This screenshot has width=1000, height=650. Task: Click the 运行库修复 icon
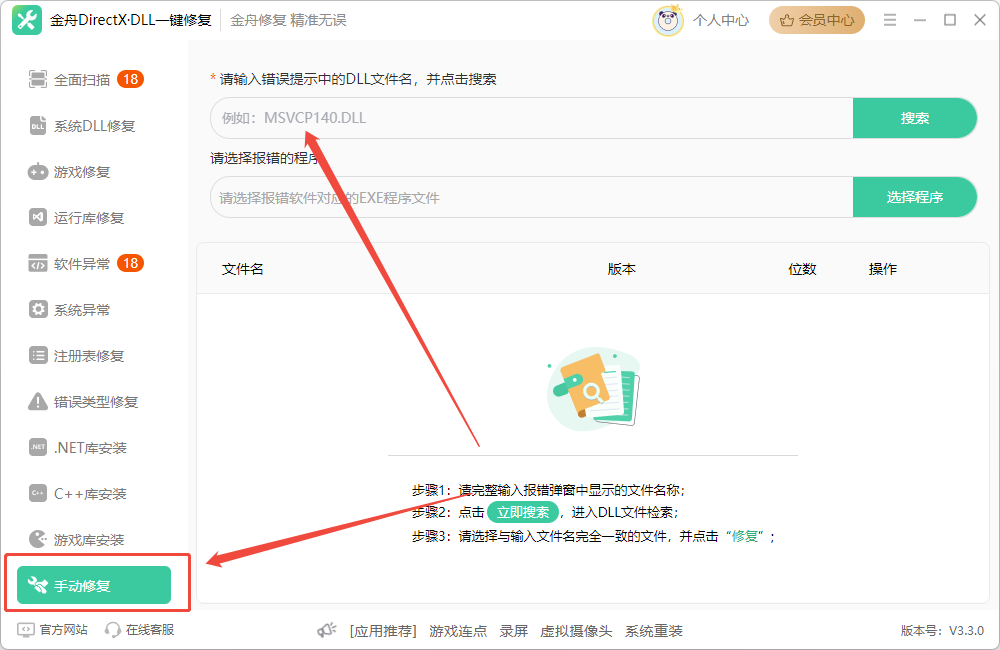pos(38,218)
